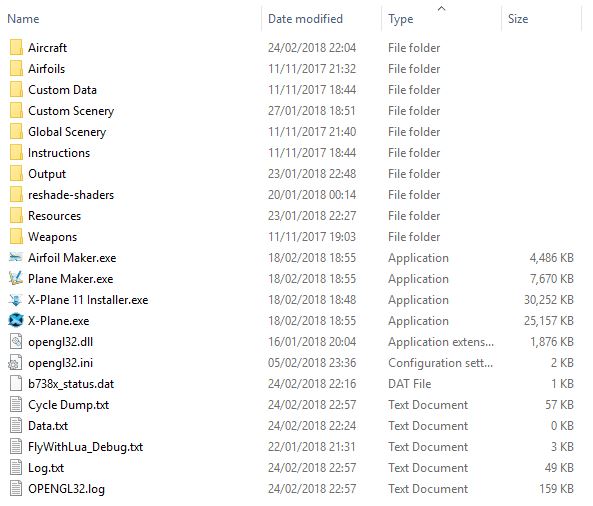Click the Custom Scenery folder icon
The height and width of the screenshot is (506, 593).
[x=16, y=110]
